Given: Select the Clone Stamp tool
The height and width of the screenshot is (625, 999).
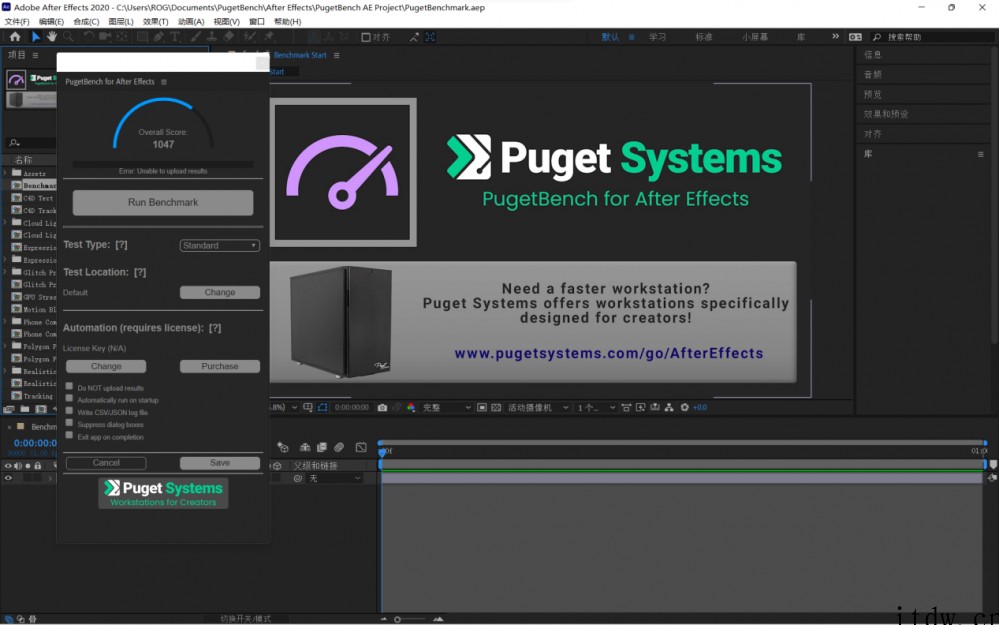Looking at the screenshot, I should [212, 37].
